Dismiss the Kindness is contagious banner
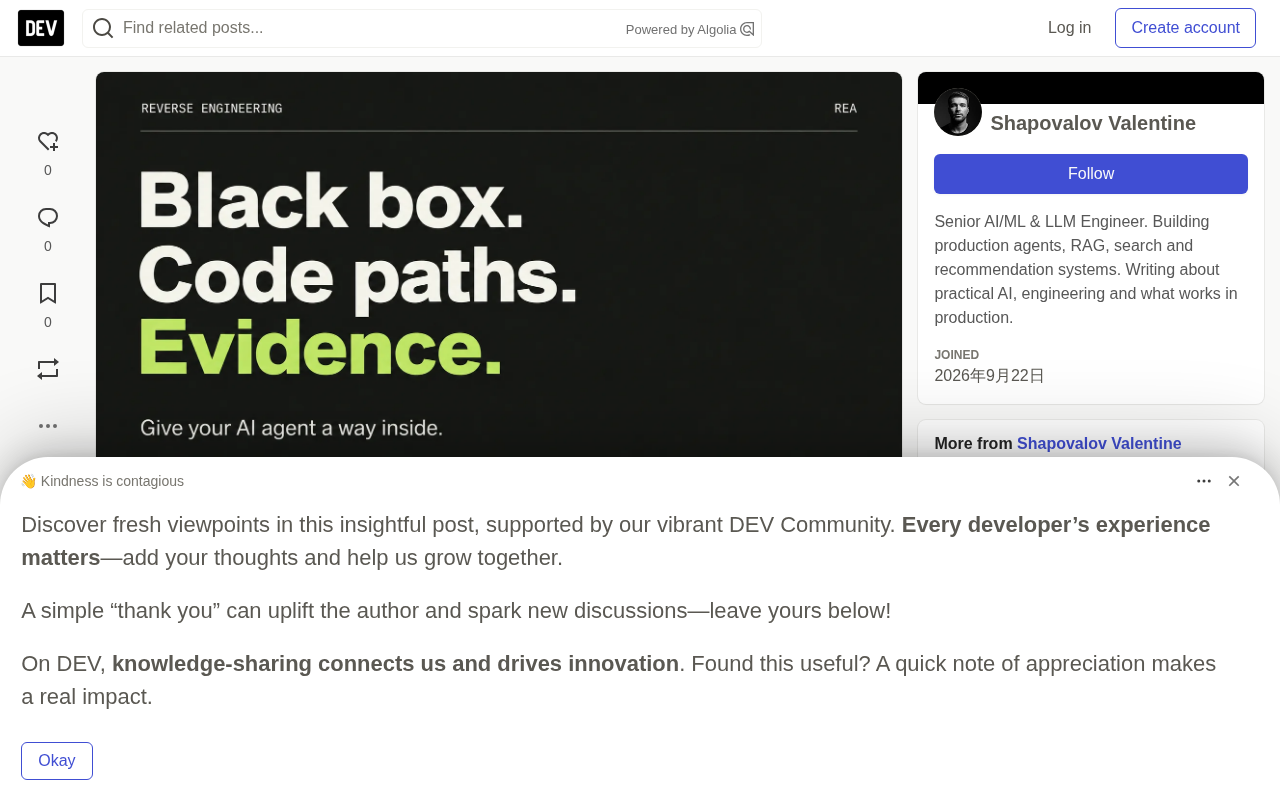The image size is (1280, 800). [x=1234, y=481]
